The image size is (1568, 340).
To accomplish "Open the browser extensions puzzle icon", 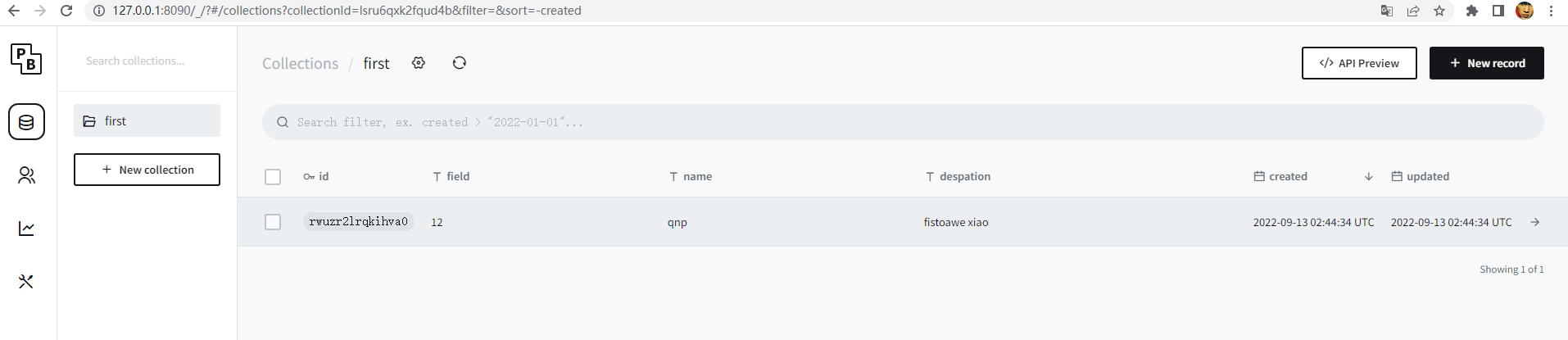I will (x=1472, y=11).
